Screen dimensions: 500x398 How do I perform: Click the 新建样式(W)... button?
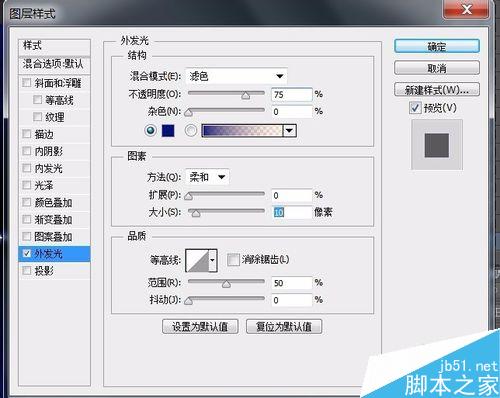click(x=437, y=90)
